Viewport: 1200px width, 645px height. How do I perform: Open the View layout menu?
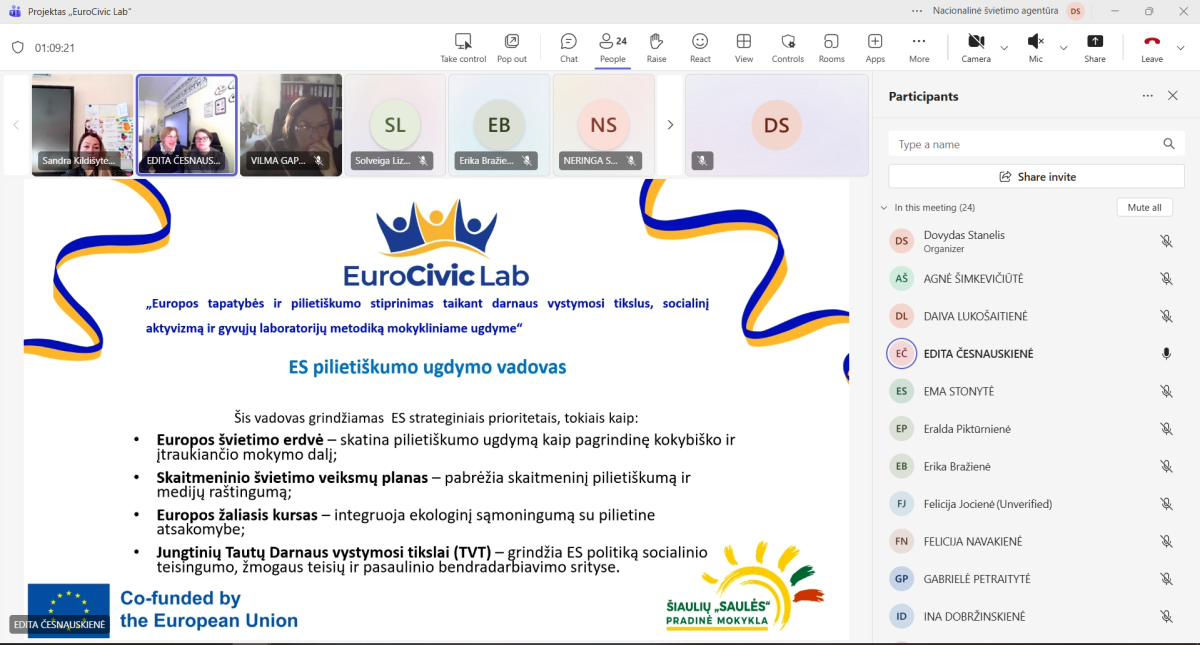[743, 47]
